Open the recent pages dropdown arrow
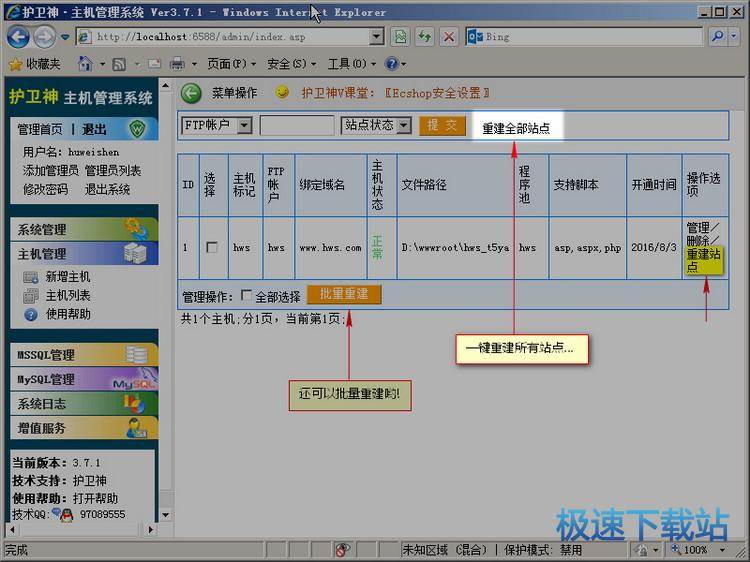This screenshot has height=562, width=750. tap(65, 37)
